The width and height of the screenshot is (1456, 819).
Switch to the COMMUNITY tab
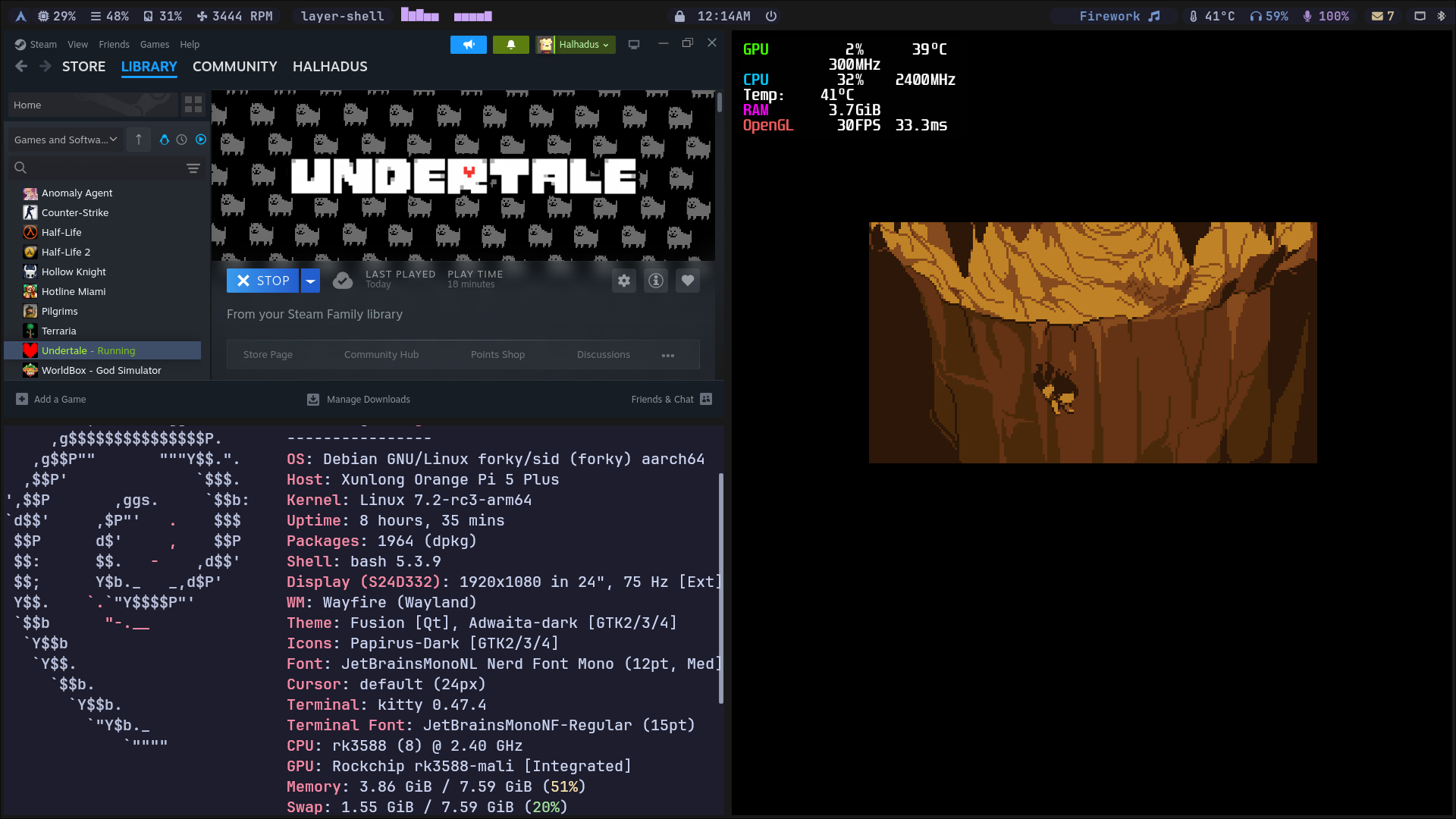pyautogui.click(x=235, y=67)
